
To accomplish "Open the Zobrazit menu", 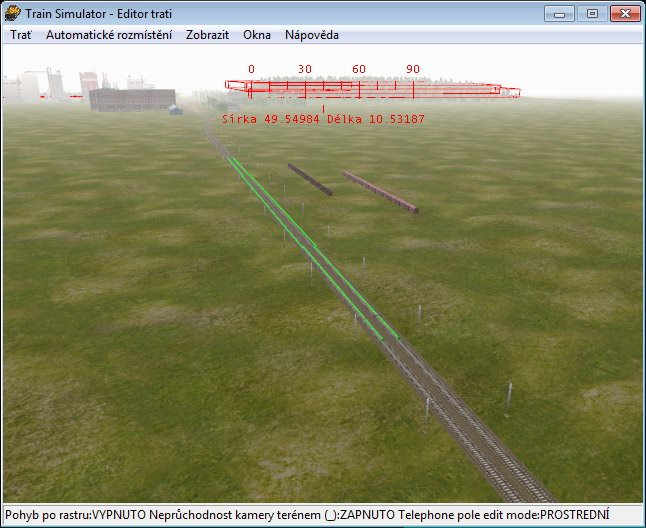I will pyautogui.click(x=207, y=35).
